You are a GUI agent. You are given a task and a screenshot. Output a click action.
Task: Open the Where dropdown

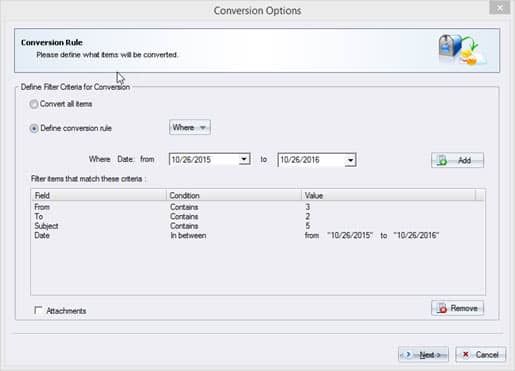pyautogui.click(x=189, y=127)
